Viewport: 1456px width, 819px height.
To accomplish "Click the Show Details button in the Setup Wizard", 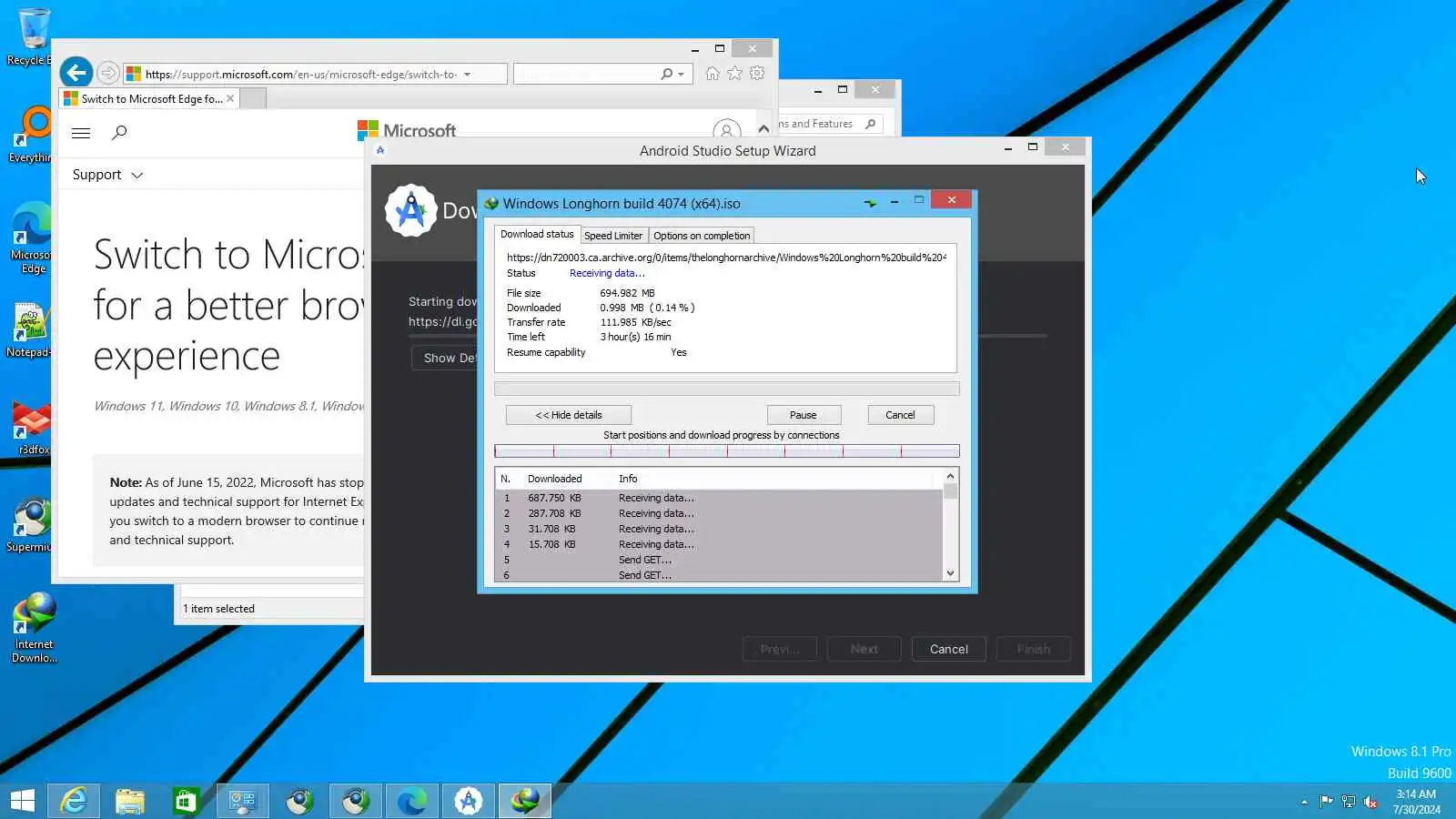I will point(445,358).
